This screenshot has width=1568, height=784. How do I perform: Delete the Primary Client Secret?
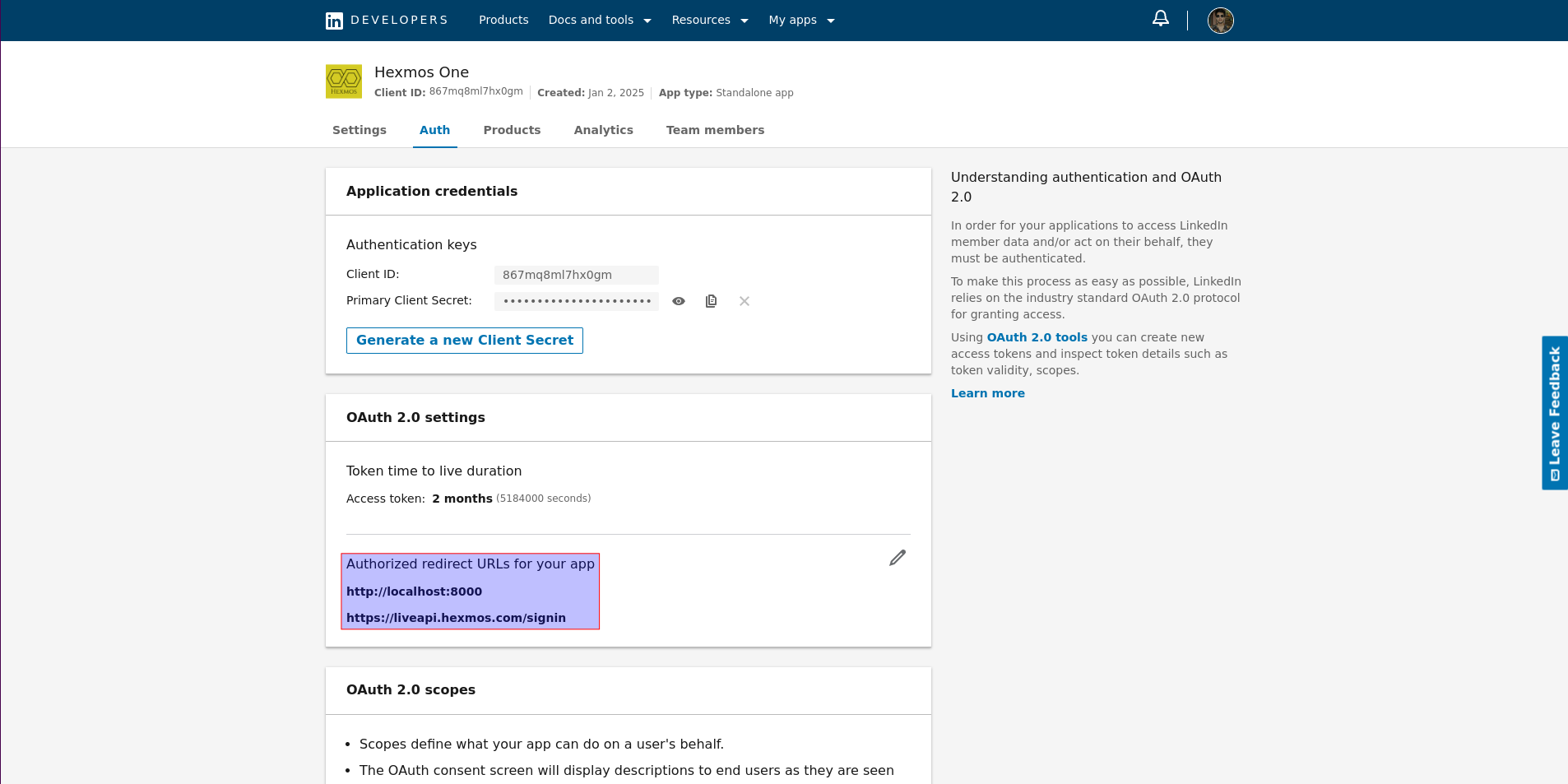coord(745,301)
